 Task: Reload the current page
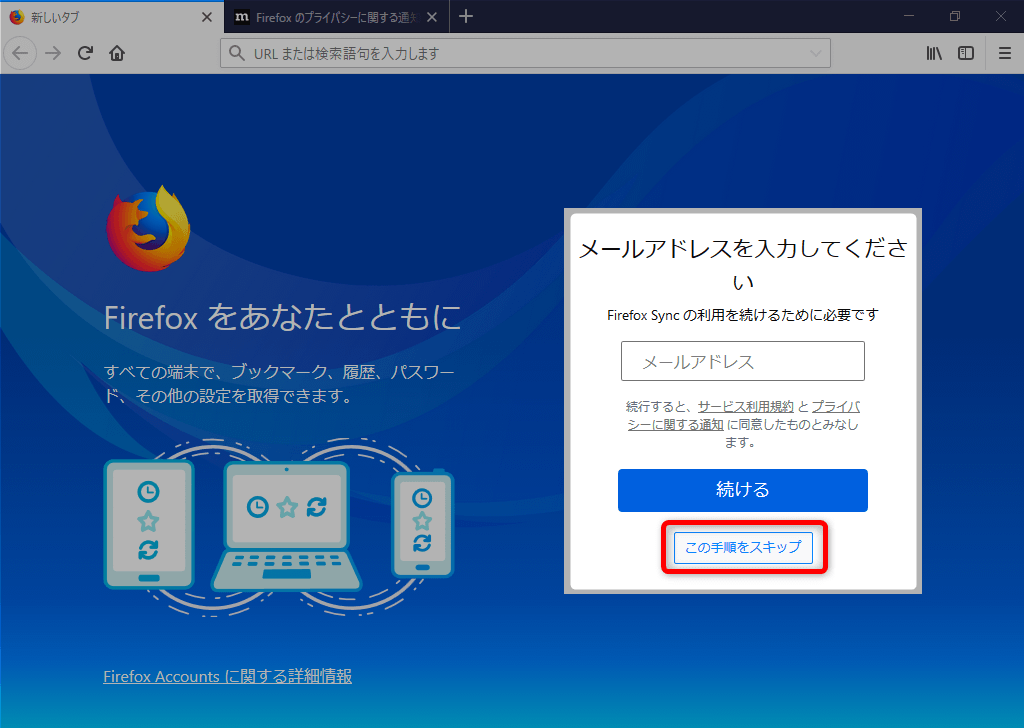point(85,53)
